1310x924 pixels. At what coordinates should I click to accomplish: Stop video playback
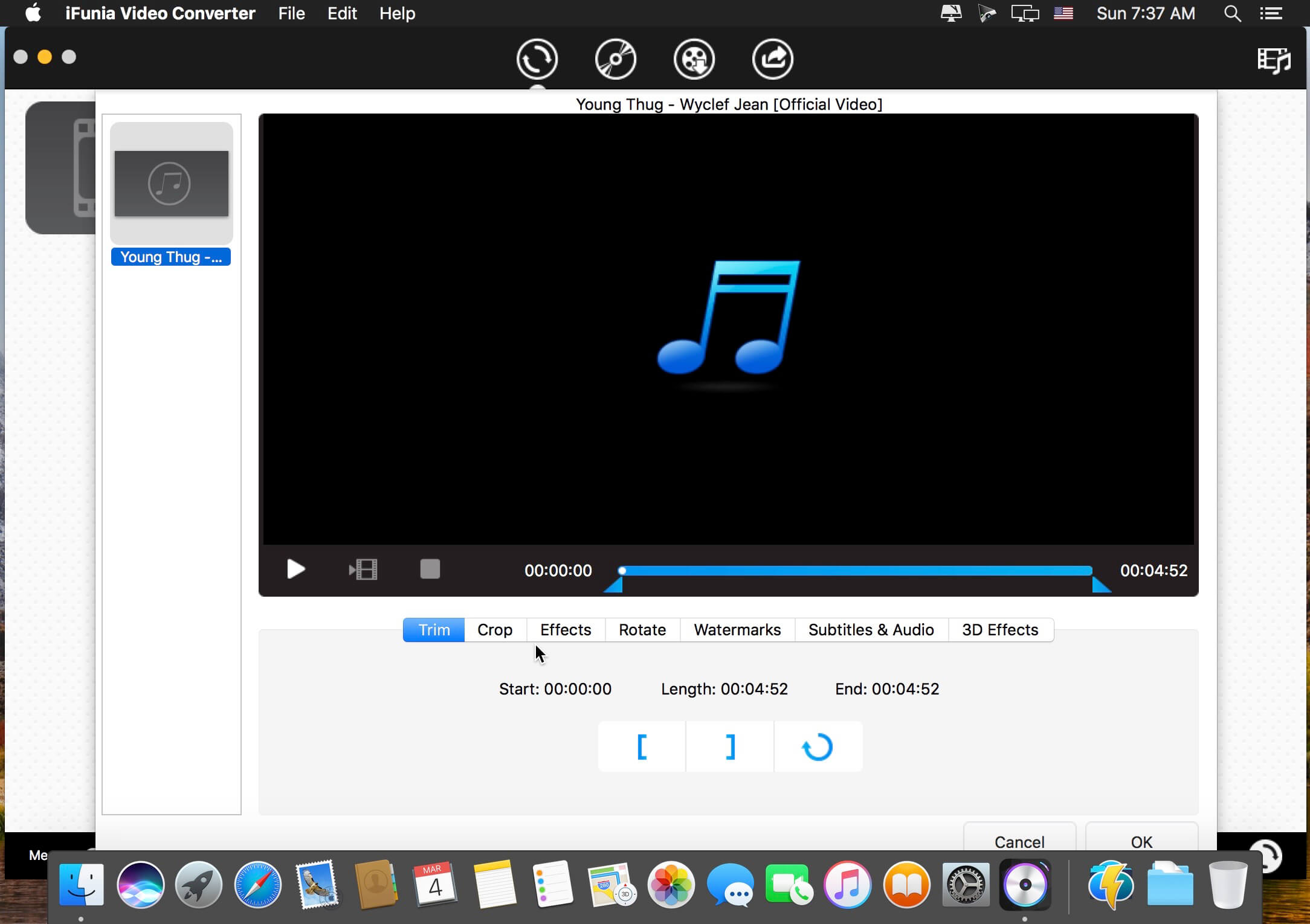click(430, 568)
